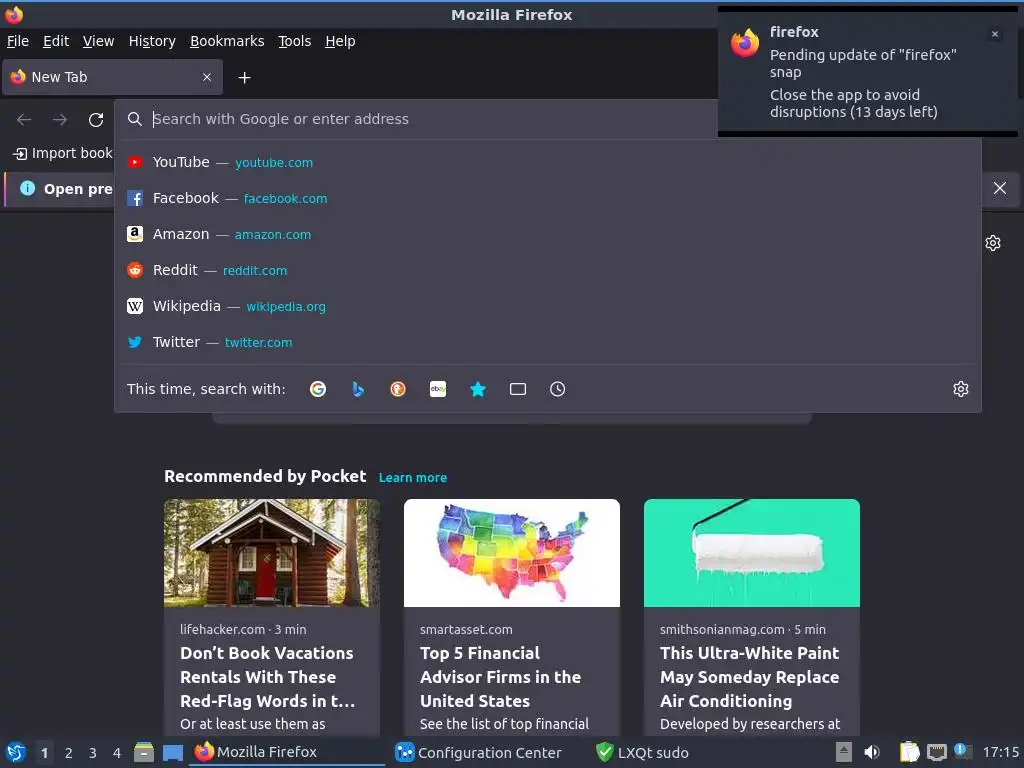The height and width of the screenshot is (768, 1024).
Task: Select the eBay search icon
Action: click(438, 389)
